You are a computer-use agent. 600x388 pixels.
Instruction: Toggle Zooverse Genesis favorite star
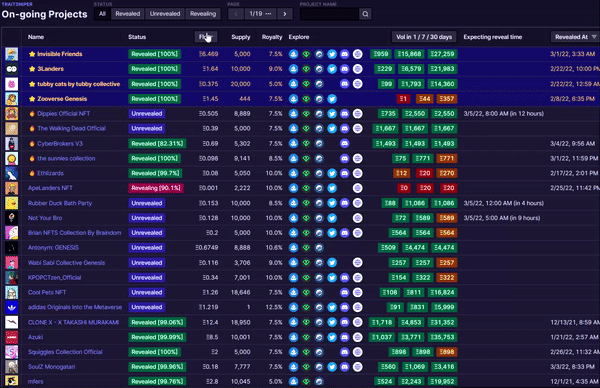[32, 99]
